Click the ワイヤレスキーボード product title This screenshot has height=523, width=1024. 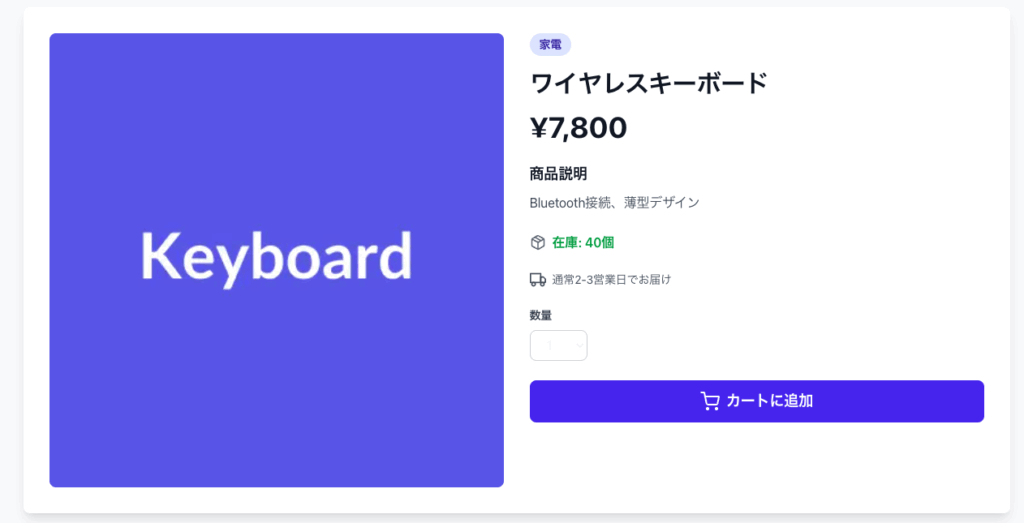click(x=648, y=84)
